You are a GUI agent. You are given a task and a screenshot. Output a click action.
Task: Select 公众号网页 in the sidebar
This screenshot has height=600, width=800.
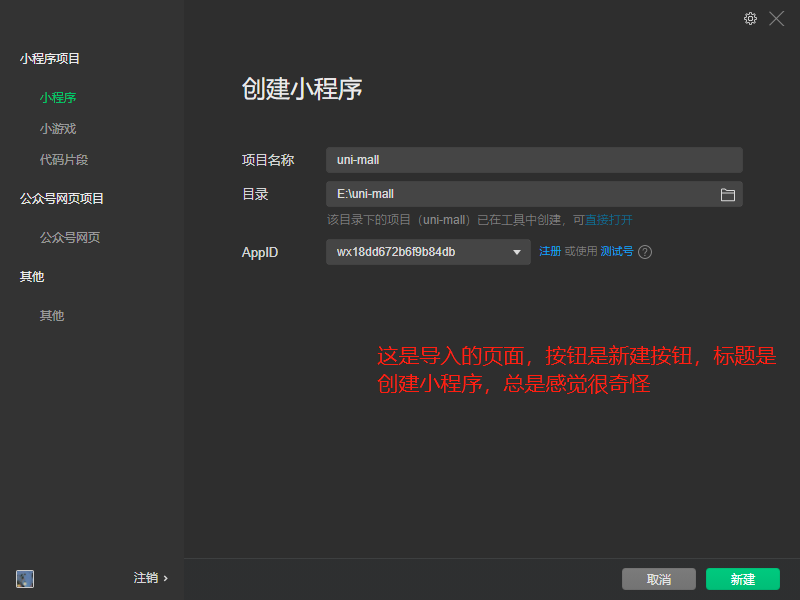coord(70,237)
